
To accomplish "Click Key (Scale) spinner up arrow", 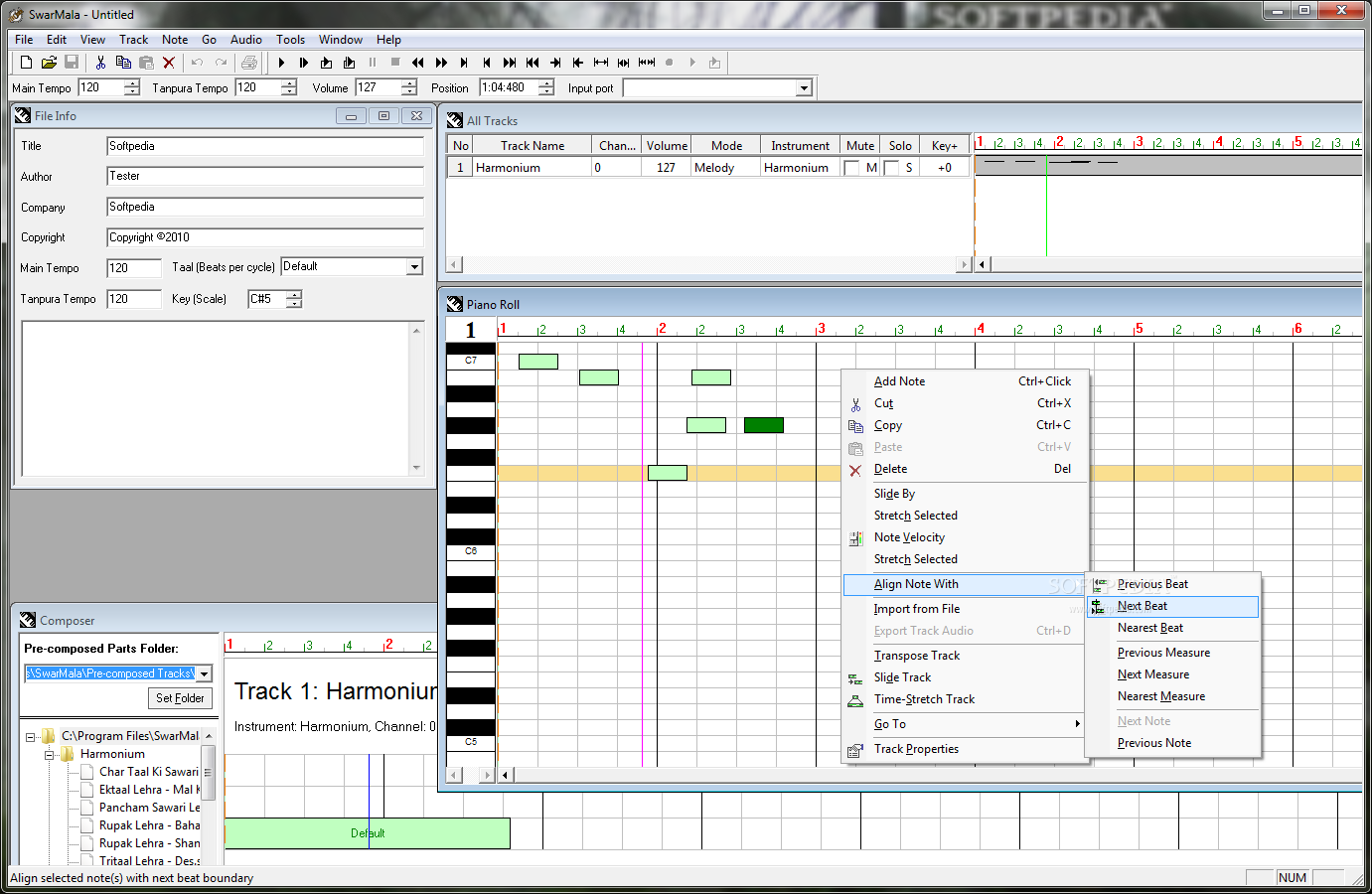I will pos(294,294).
